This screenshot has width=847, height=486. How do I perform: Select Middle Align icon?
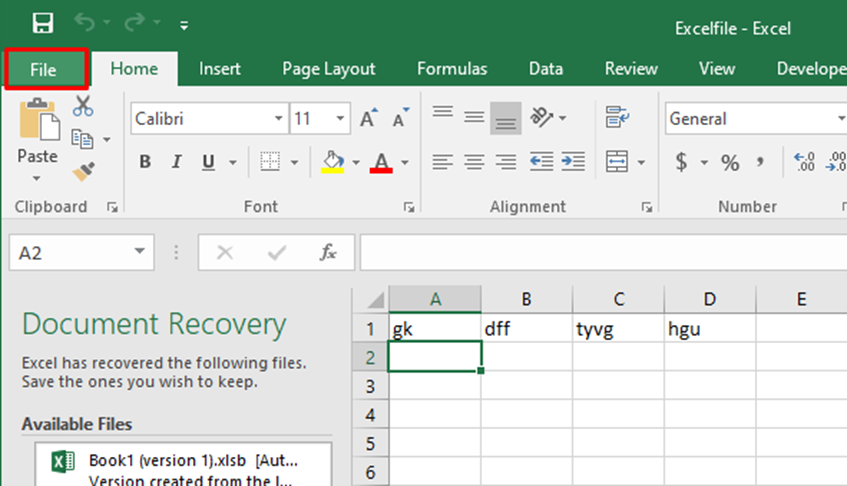point(474,117)
